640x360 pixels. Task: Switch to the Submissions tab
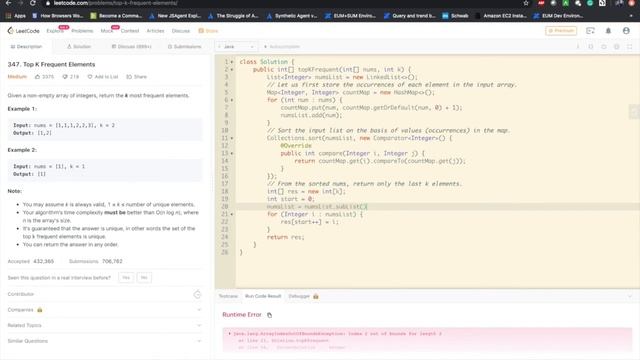(184, 47)
